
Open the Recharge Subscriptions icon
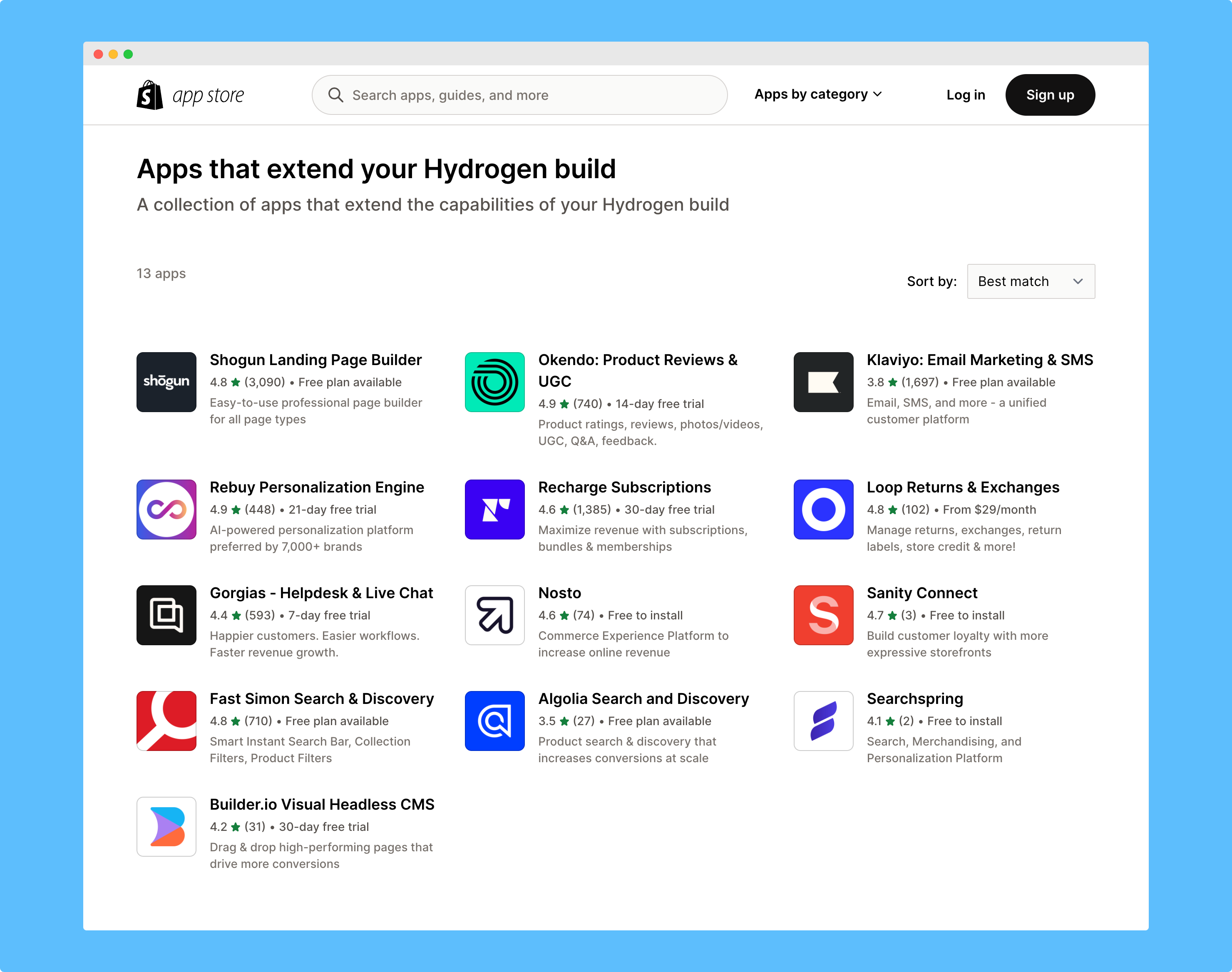coord(494,510)
